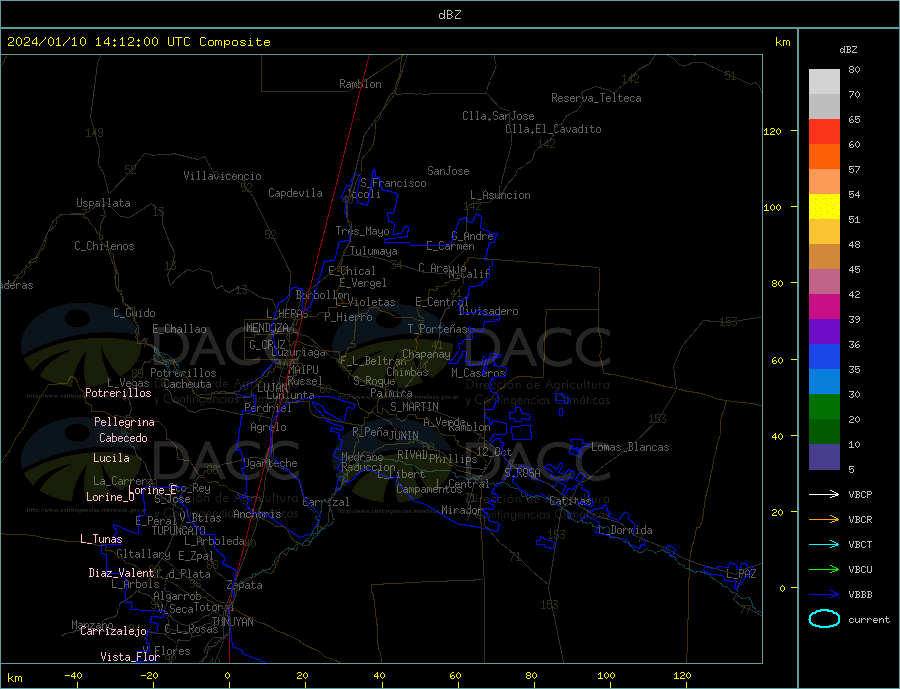
Task: Click the 120 km mark on vertical axis
Action: [773, 131]
